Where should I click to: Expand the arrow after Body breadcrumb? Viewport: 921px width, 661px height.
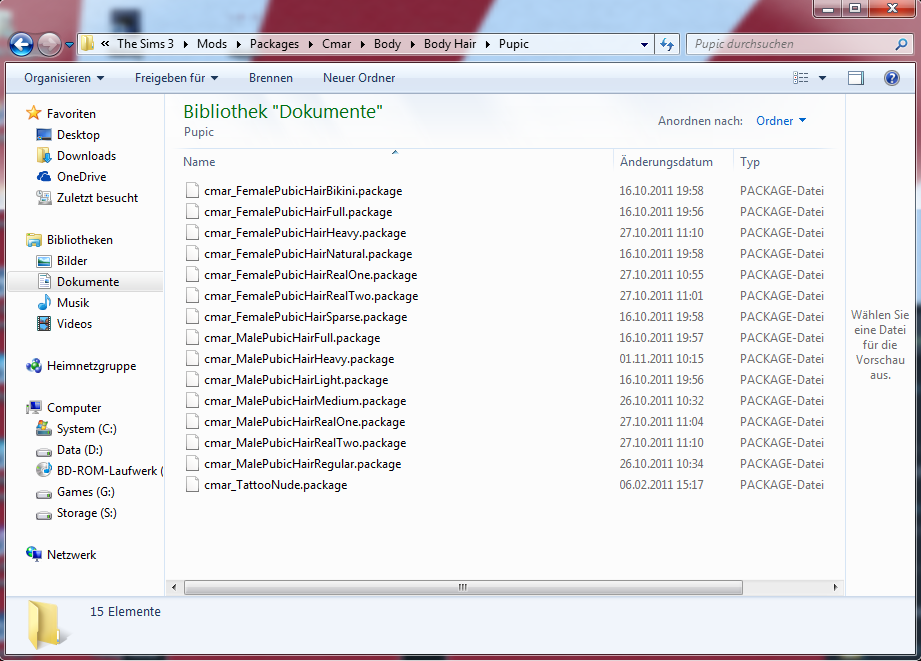point(412,44)
